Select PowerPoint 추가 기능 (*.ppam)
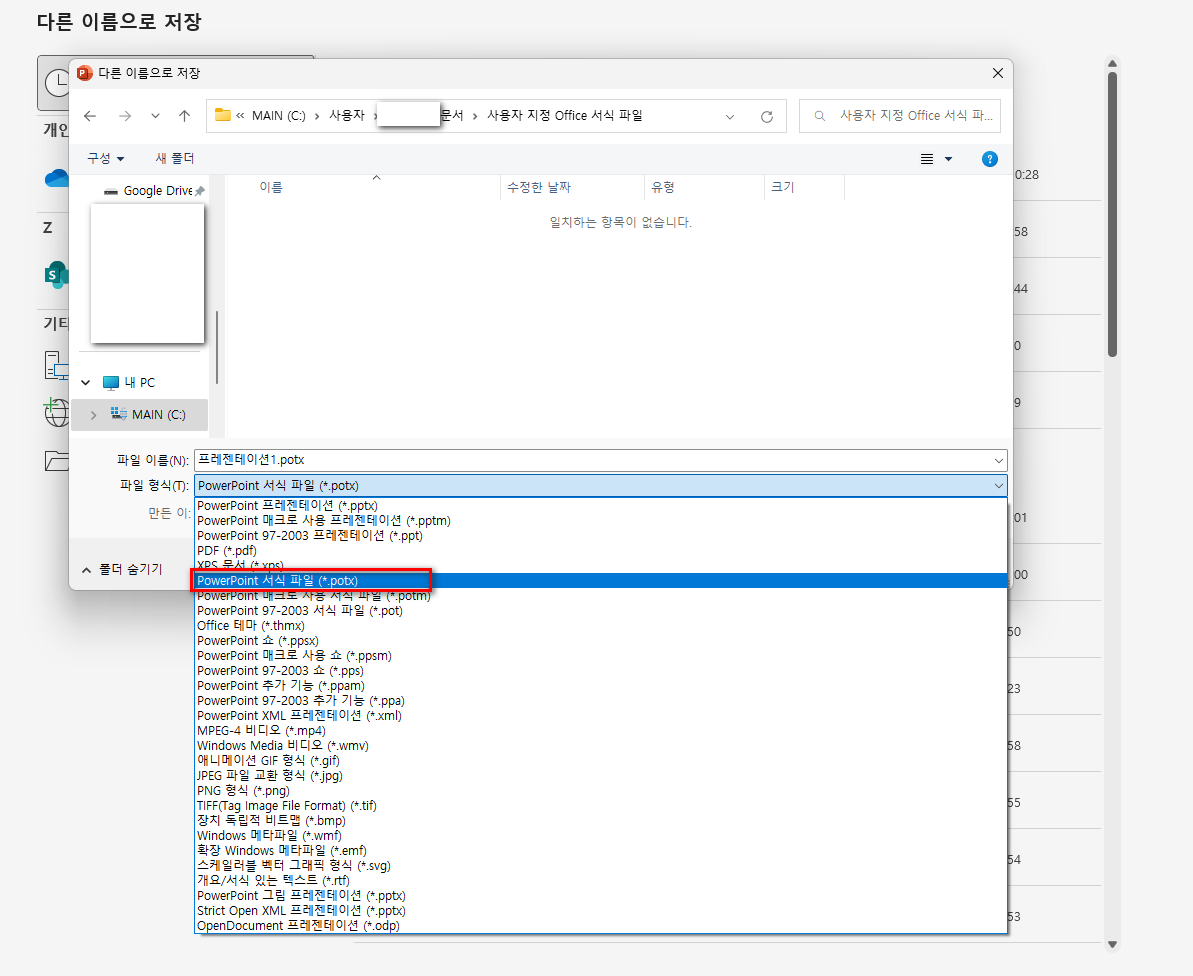 coord(601,685)
